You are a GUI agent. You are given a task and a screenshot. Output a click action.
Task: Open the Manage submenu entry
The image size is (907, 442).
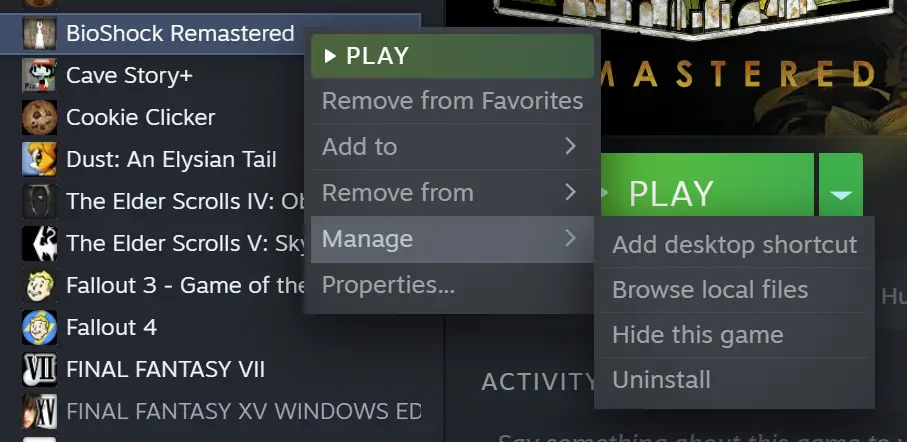pyautogui.click(x=452, y=239)
